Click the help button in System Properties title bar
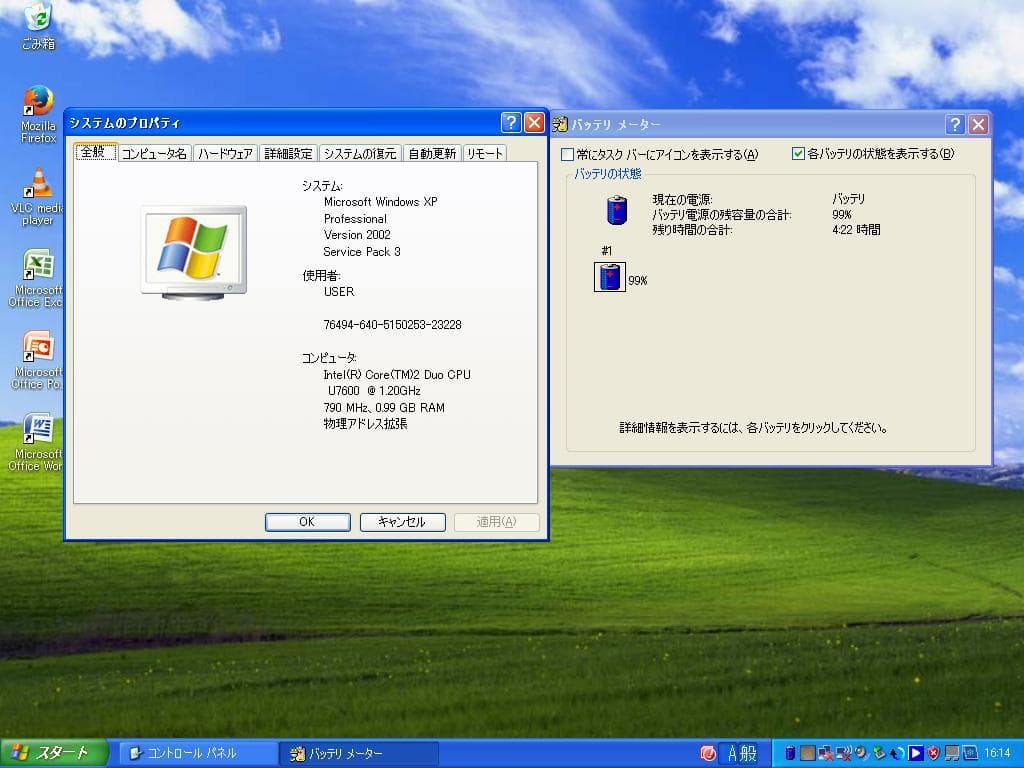Image resolution: width=1024 pixels, height=768 pixels. pyautogui.click(x=511, y=122)
